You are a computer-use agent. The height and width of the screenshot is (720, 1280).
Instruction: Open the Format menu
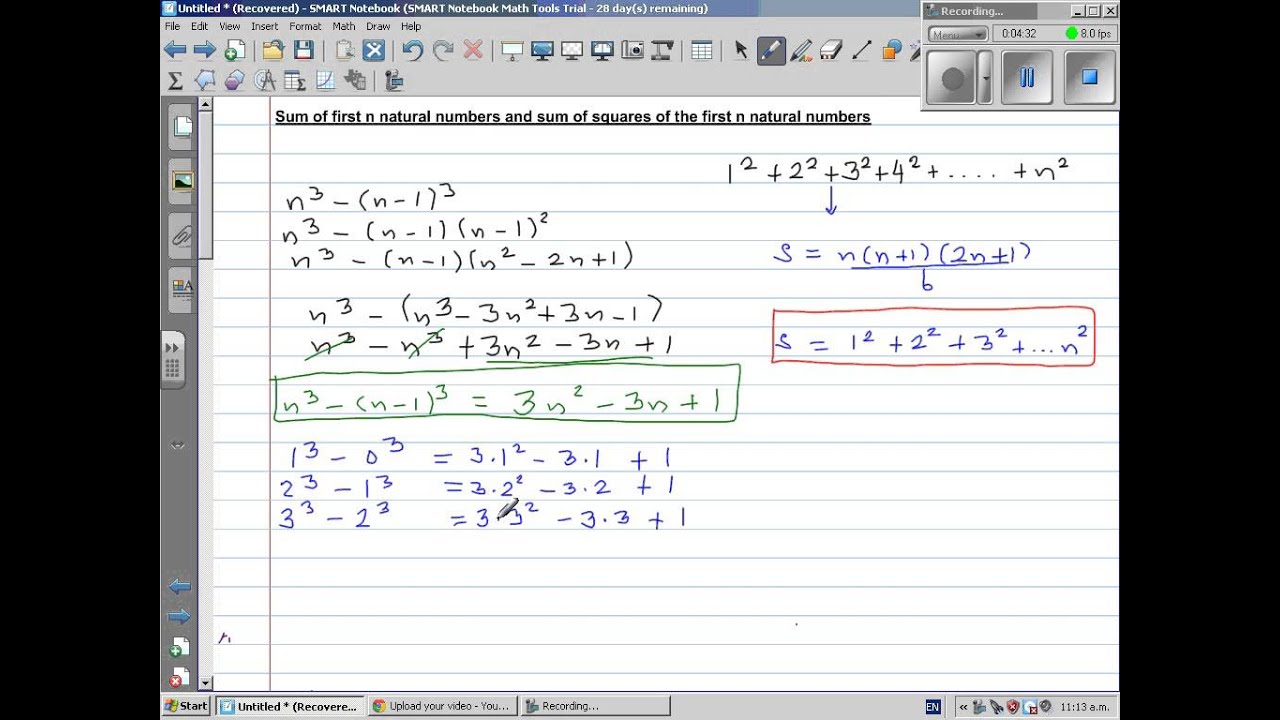pyautogui.click(x=305, y=26)
